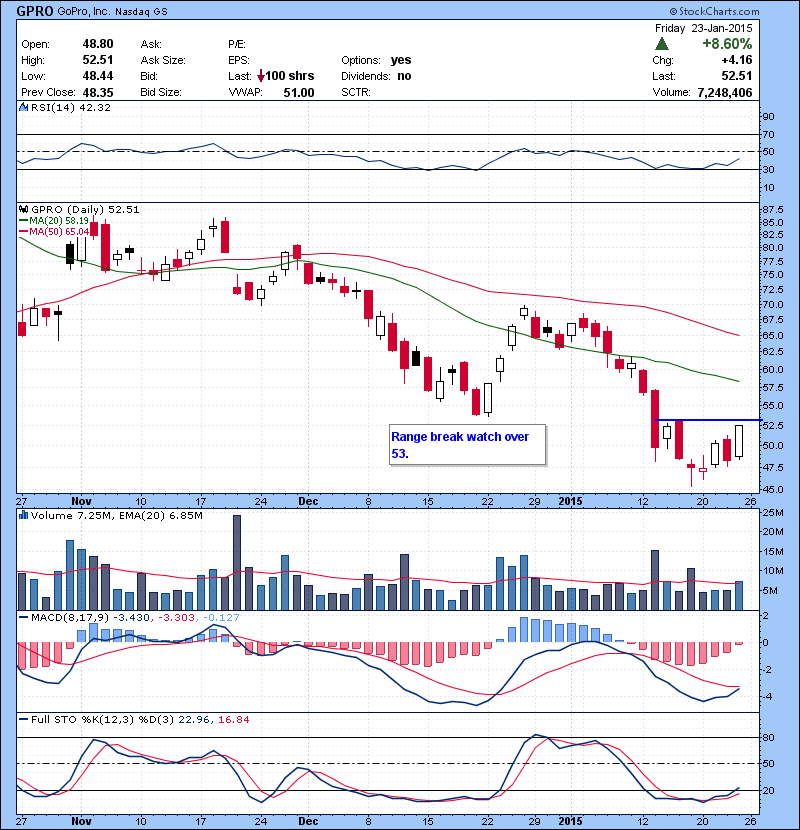Click the Full STO %K legend marker

23,719
